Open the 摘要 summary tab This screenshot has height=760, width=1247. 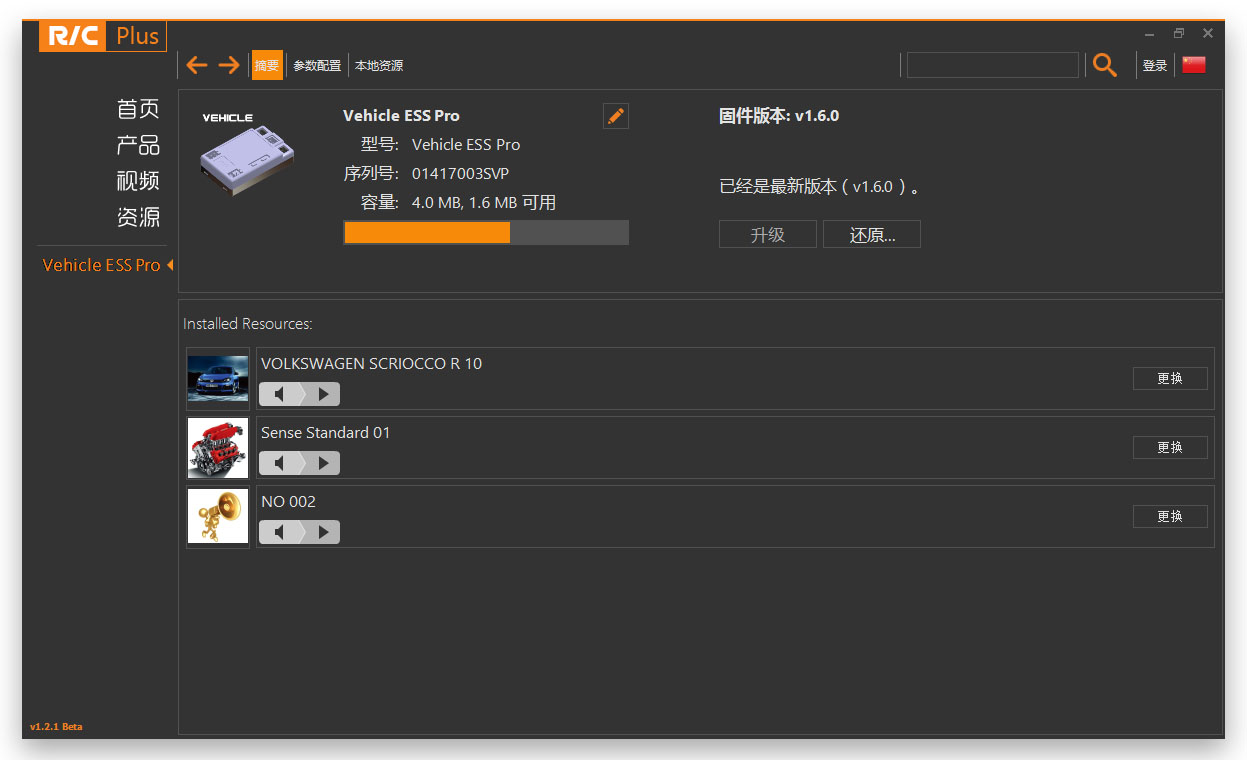tap(267, 65)
